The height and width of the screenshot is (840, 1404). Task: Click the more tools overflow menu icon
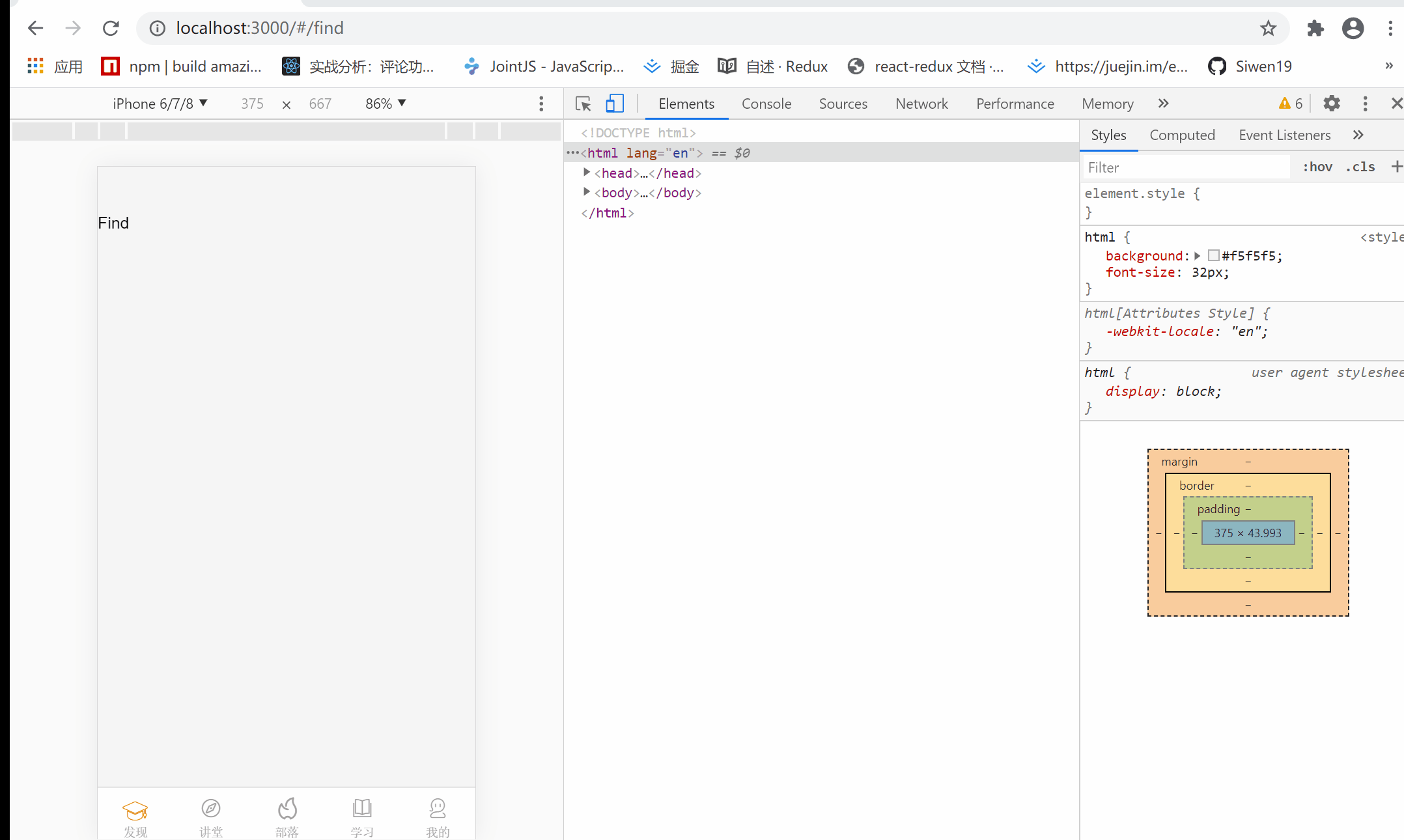click(x=1163, y=103)
